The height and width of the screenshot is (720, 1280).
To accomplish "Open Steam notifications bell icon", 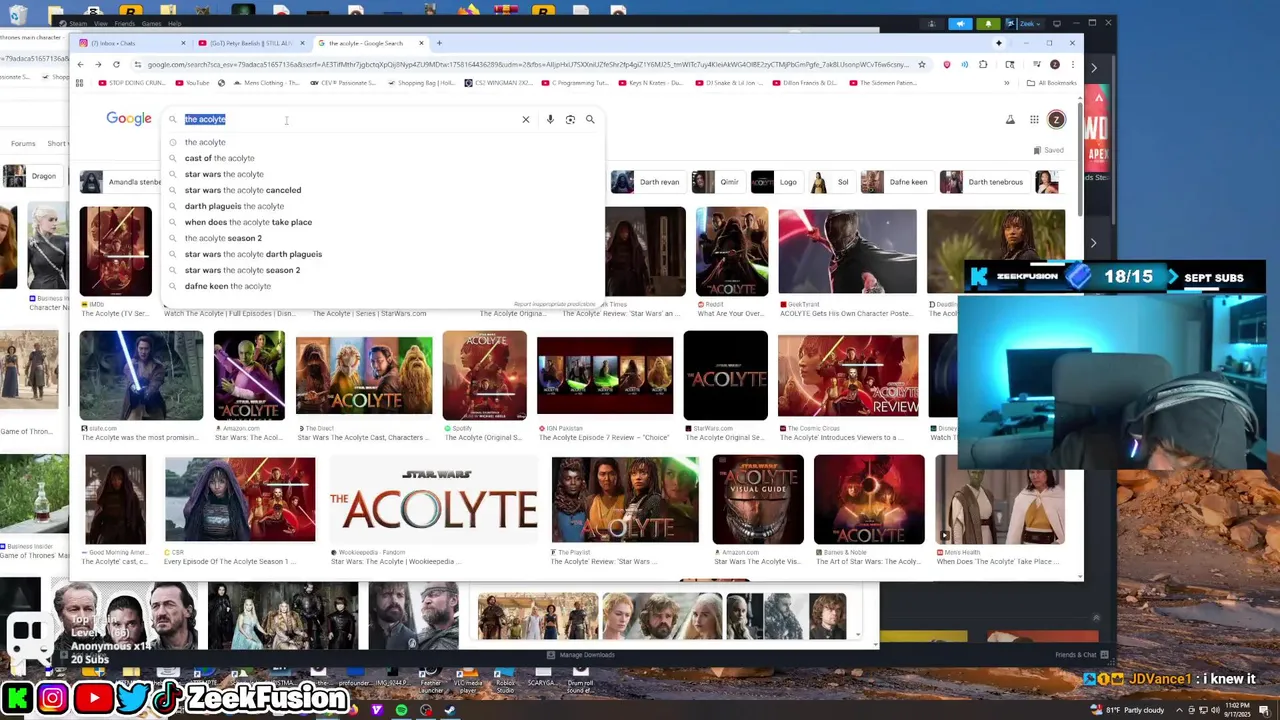I will click(989, 23).
